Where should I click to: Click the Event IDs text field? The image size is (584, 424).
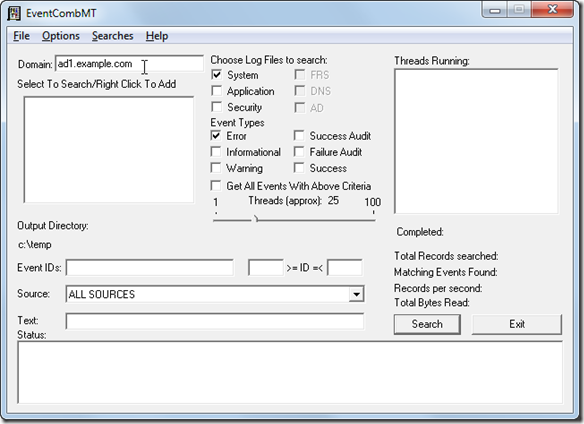click(x=150, y=268)
